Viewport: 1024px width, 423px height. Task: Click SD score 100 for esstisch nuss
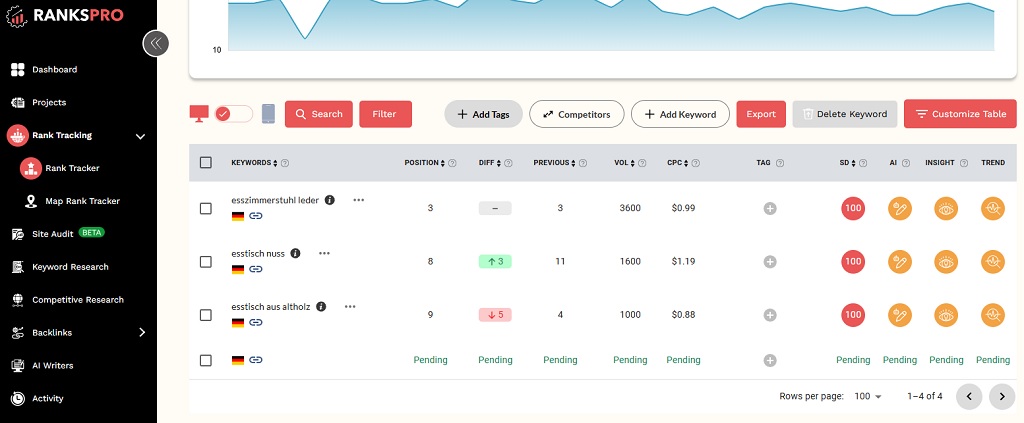[853, 262]
